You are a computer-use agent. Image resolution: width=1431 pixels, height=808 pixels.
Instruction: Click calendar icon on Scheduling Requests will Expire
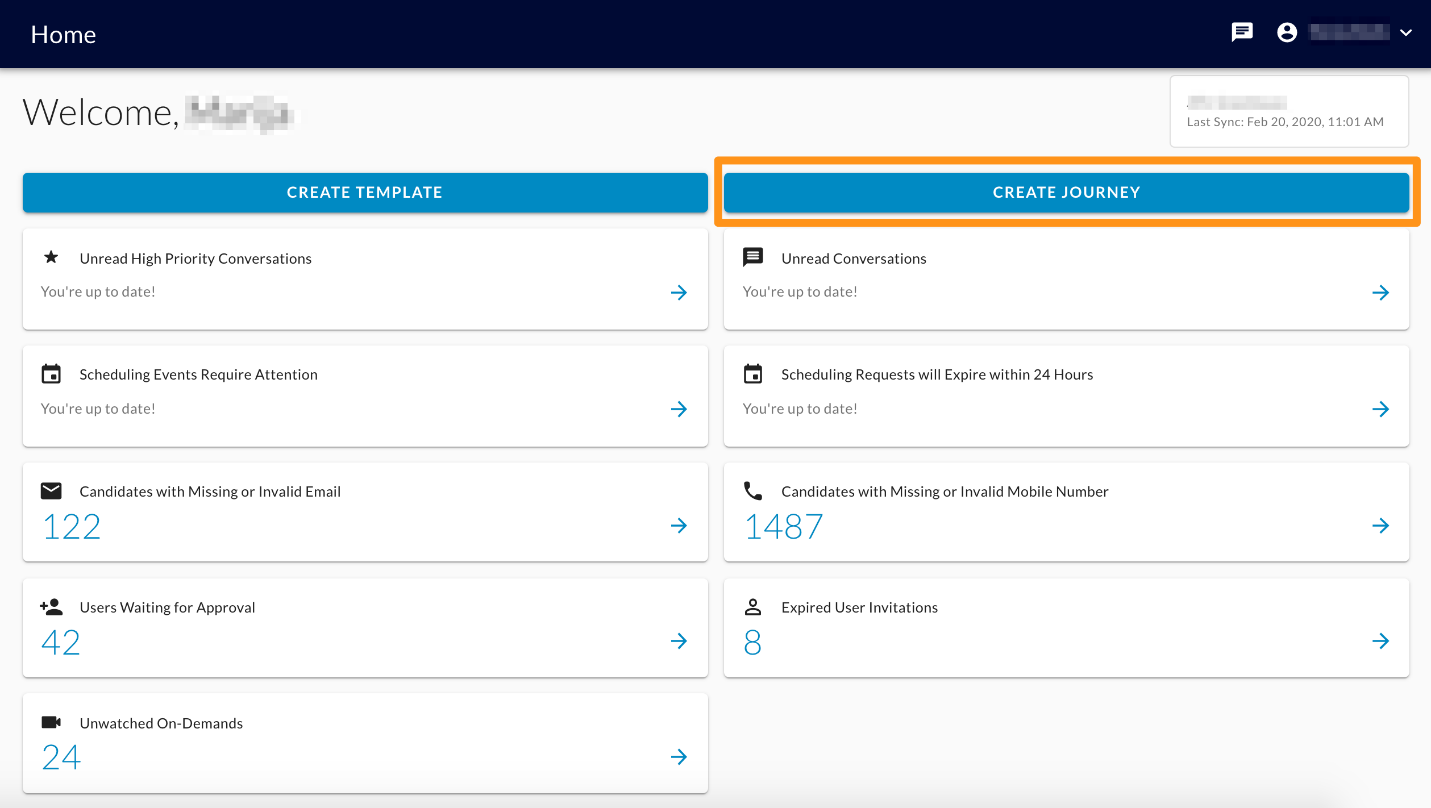[x=753, y=374]
